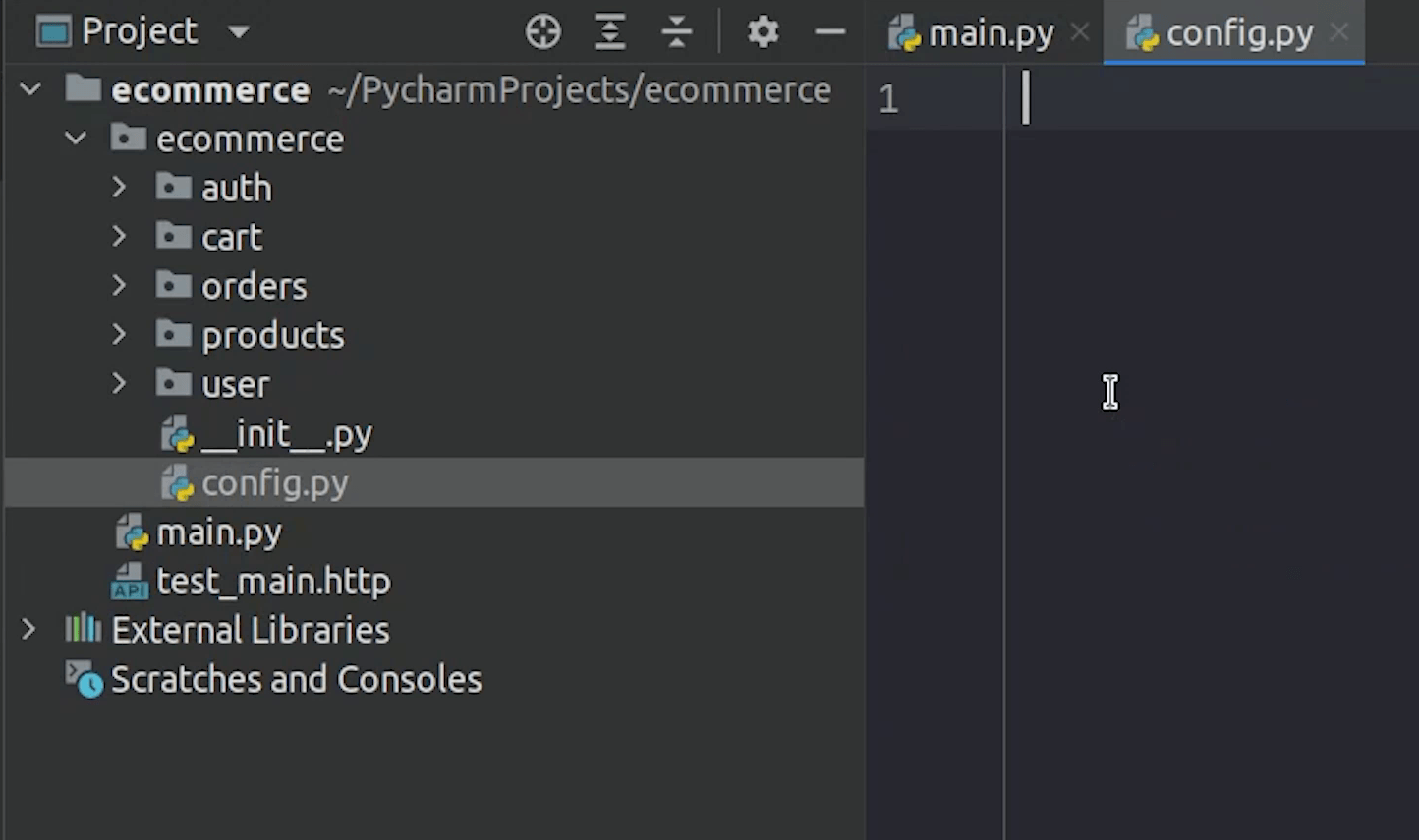Select __init__.py in the project tree
Image resolution: width=1419 pixels, height=840 pixels.
[286, 433]
